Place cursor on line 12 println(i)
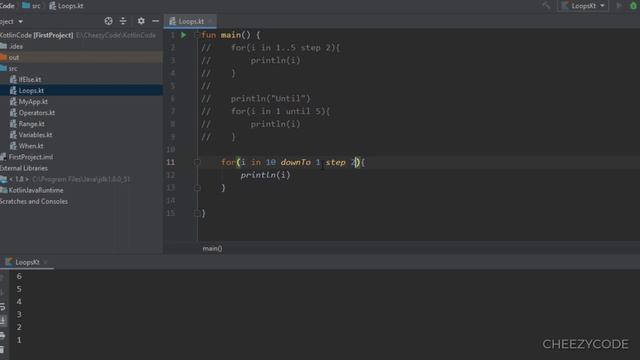640x360 pixels. [265, 175]
